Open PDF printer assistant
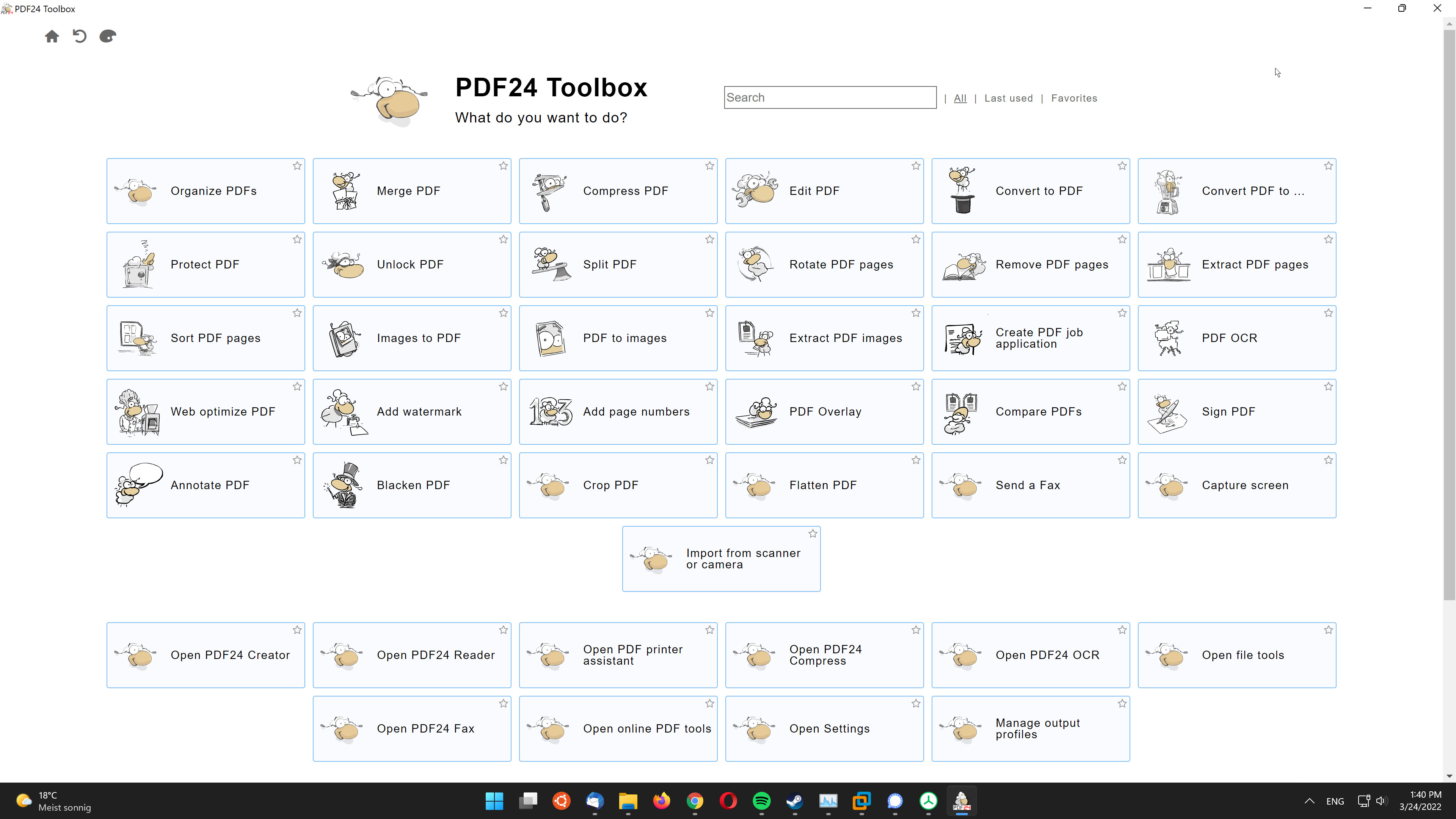The image size is (1456, 819). (618, 655)
